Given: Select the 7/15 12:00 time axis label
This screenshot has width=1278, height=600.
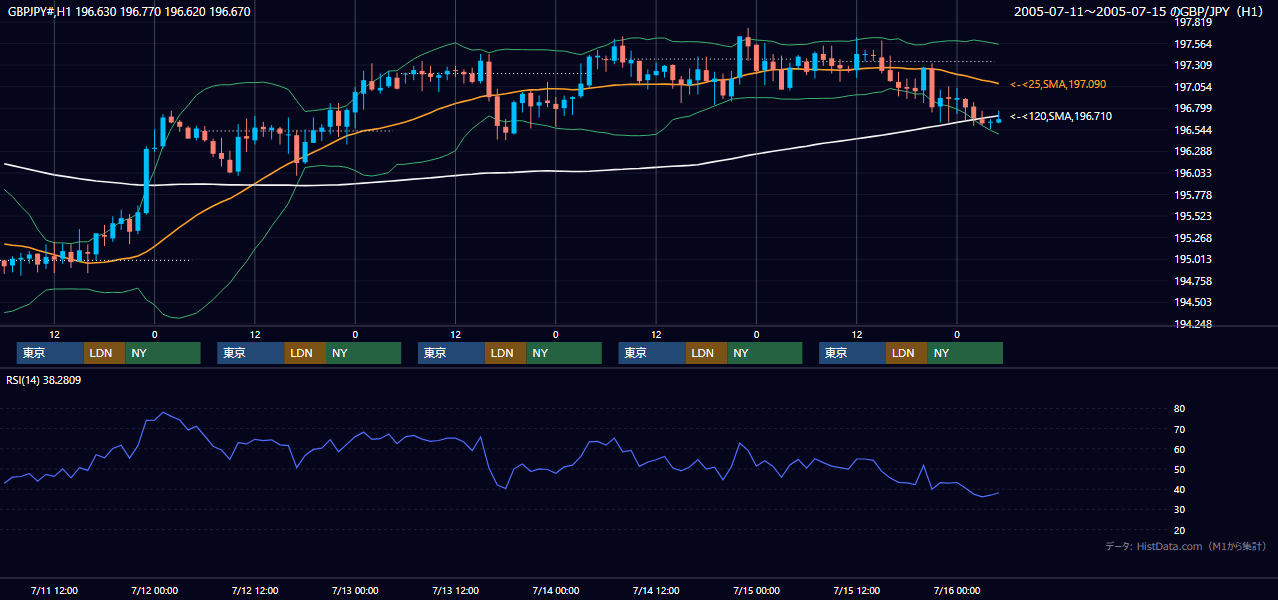Looking at the screenshot, I should pyautogui.click(x=857, y=590).
